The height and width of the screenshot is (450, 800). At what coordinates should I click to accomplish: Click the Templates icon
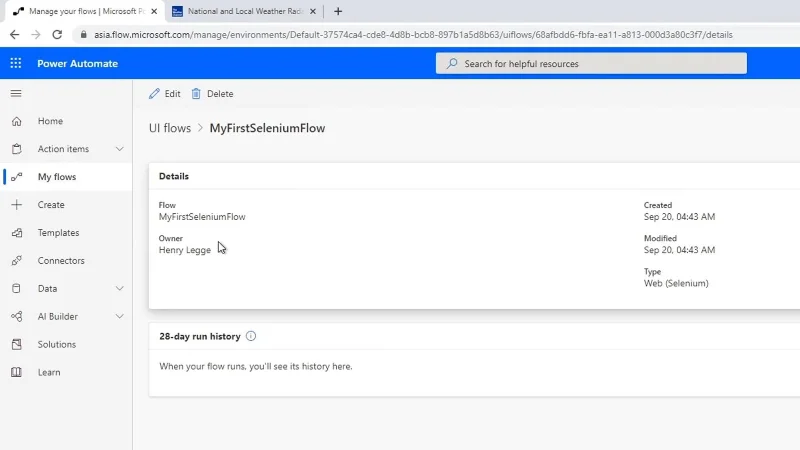pos(16,233)
